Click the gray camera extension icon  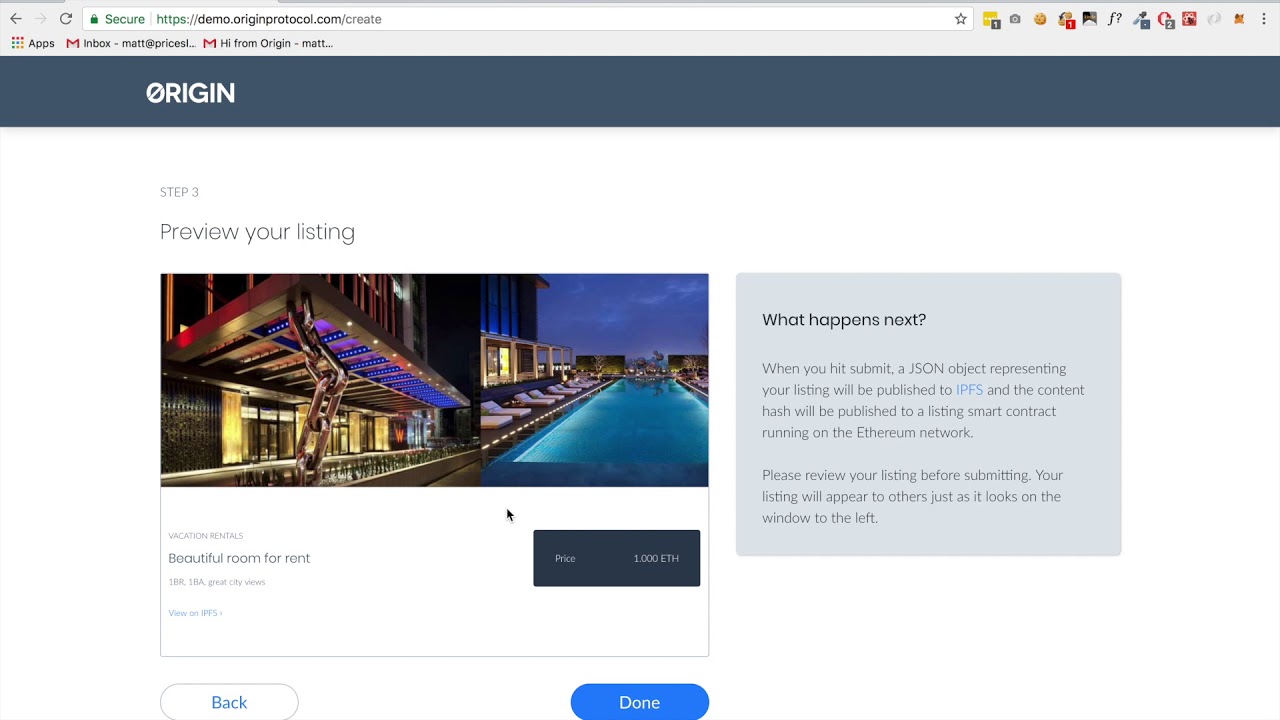pyautogui.click(x=1015, y=19)
